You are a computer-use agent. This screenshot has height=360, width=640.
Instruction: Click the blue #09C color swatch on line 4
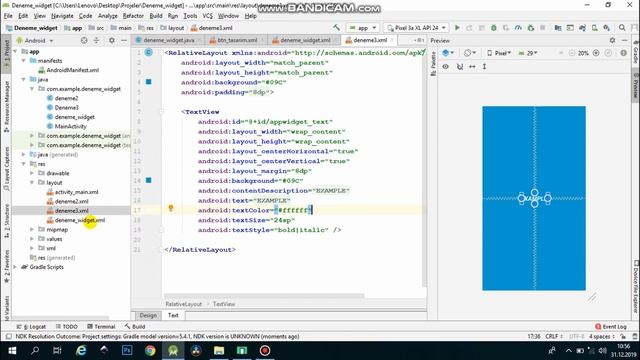point(149,82)
